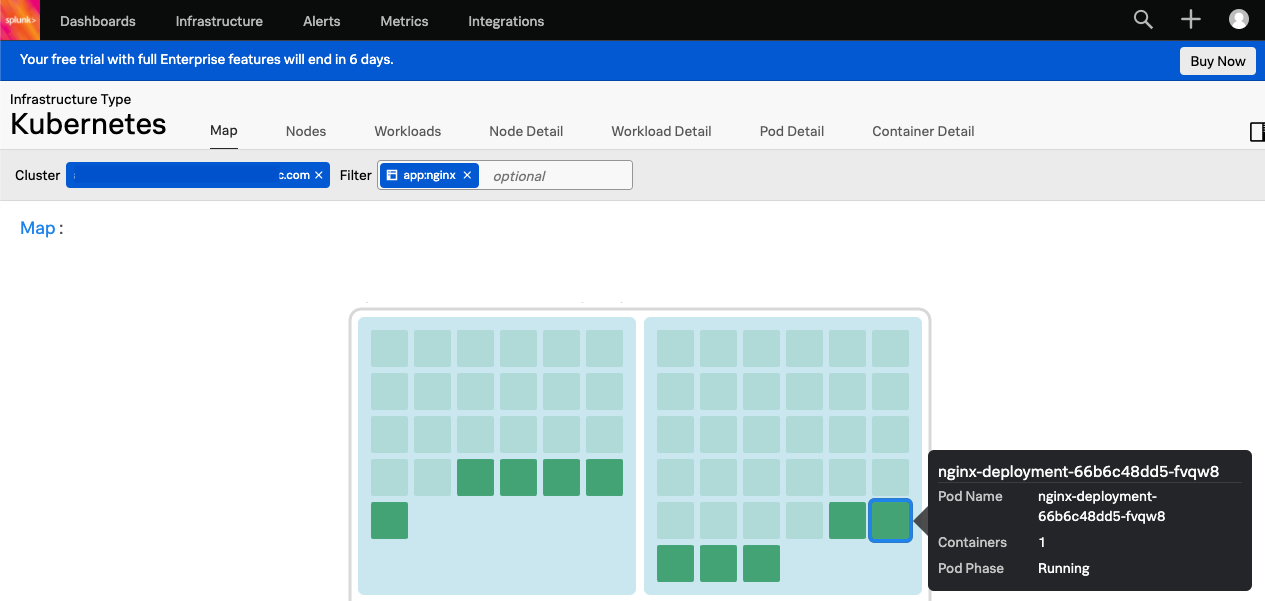
Task: Open the Dashboards menu
Action: coord(97,21)
